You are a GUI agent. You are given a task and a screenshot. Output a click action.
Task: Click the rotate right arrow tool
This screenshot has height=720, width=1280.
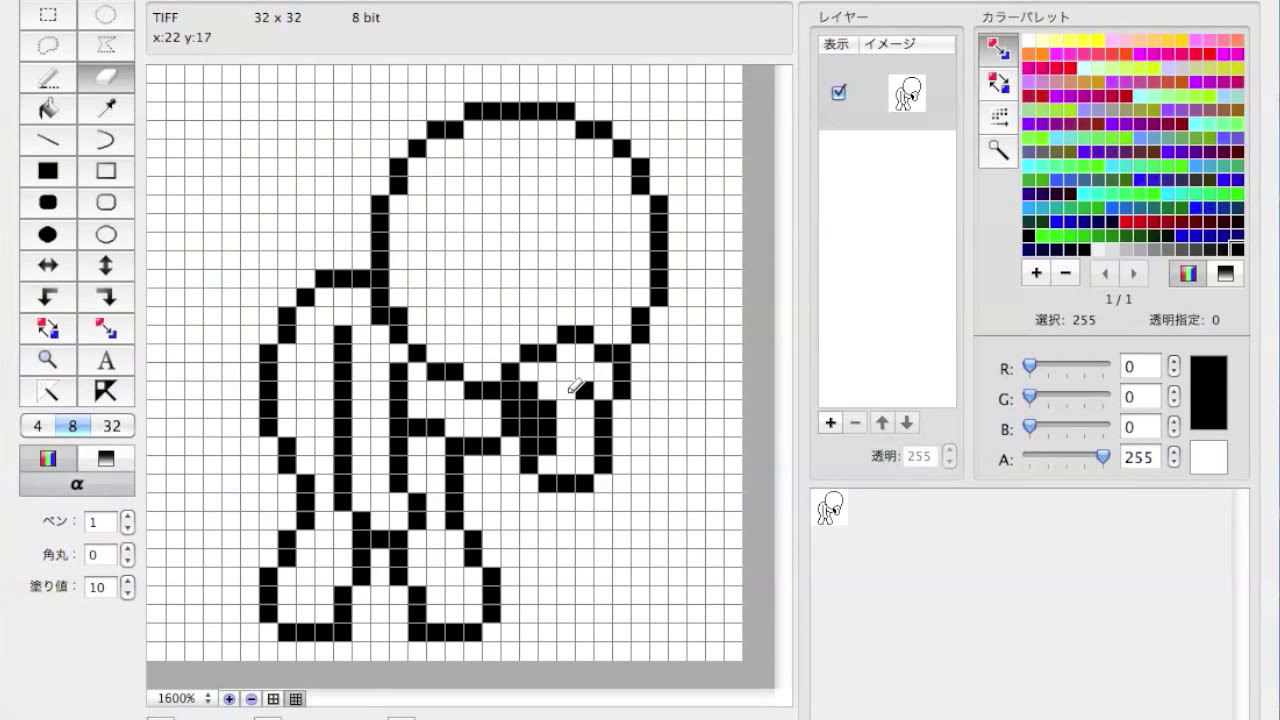[106, 297]
